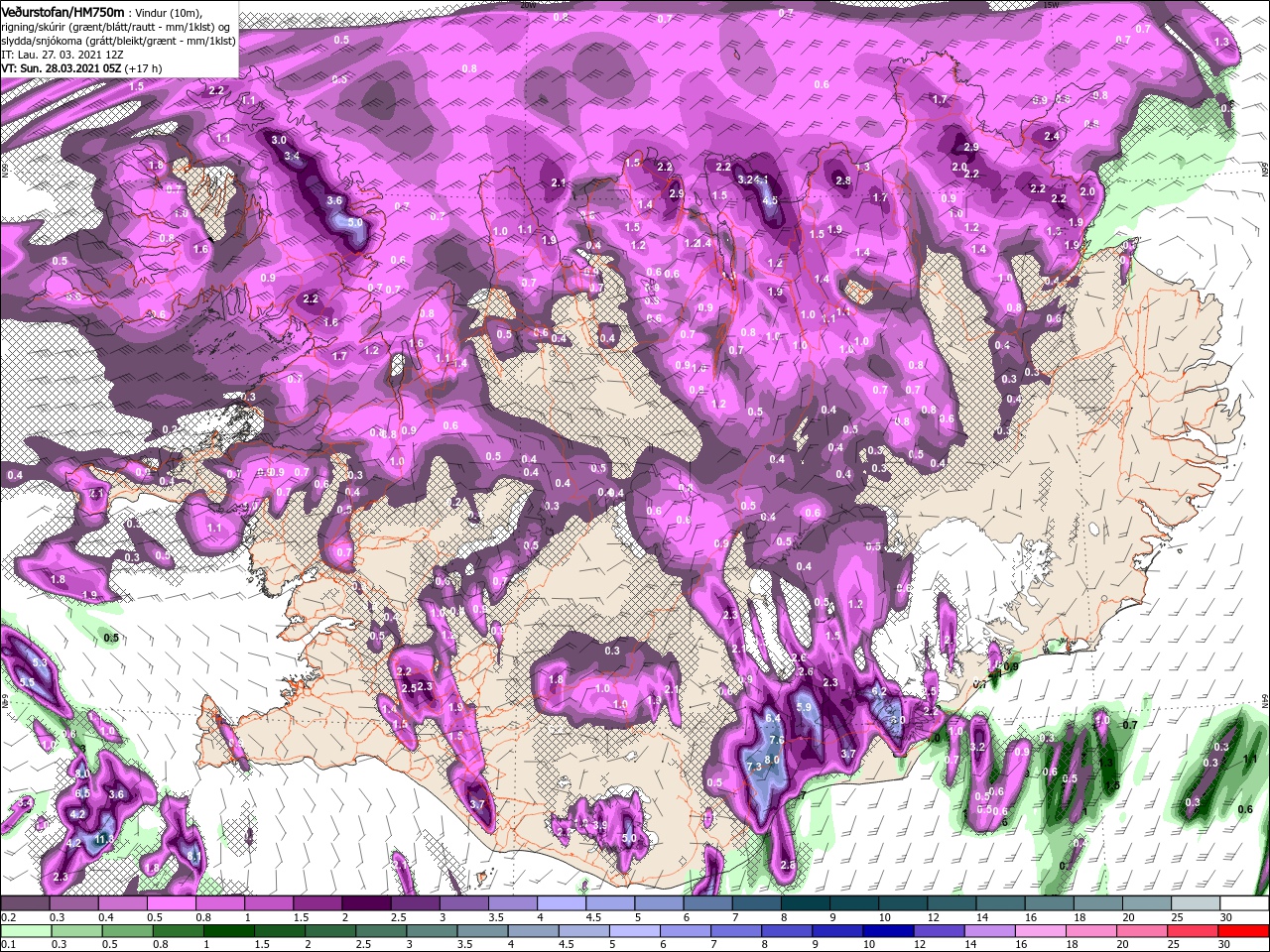Click the bright red swatch above bottom-row 30
Viewport: 1270px width, 952px height.
[1244, 931]
